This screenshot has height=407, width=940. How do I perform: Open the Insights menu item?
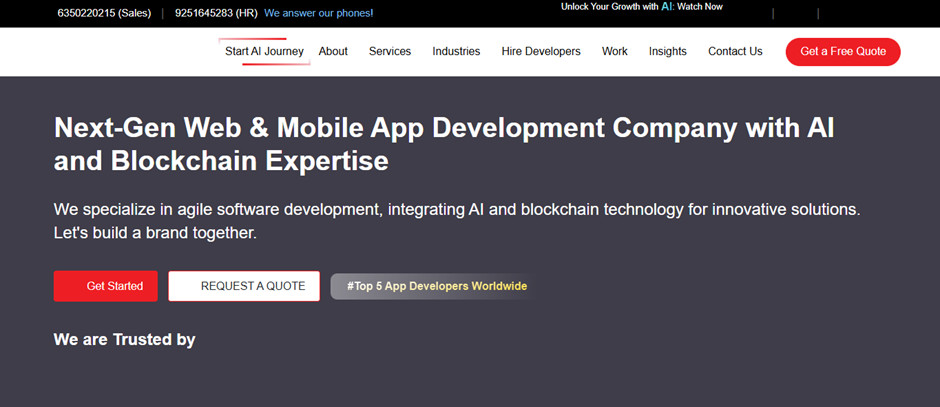pyautogui.click(x=668, y=51)
